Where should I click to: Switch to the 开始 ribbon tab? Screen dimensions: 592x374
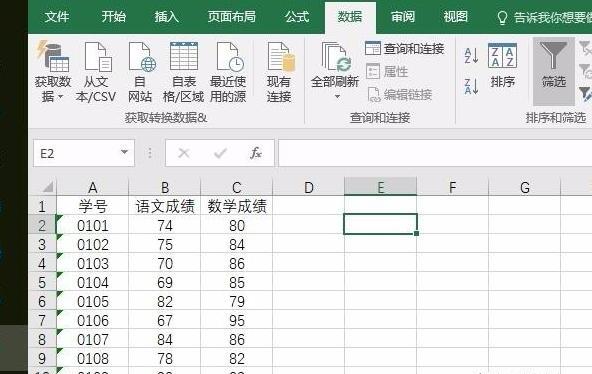click(113, 17)
